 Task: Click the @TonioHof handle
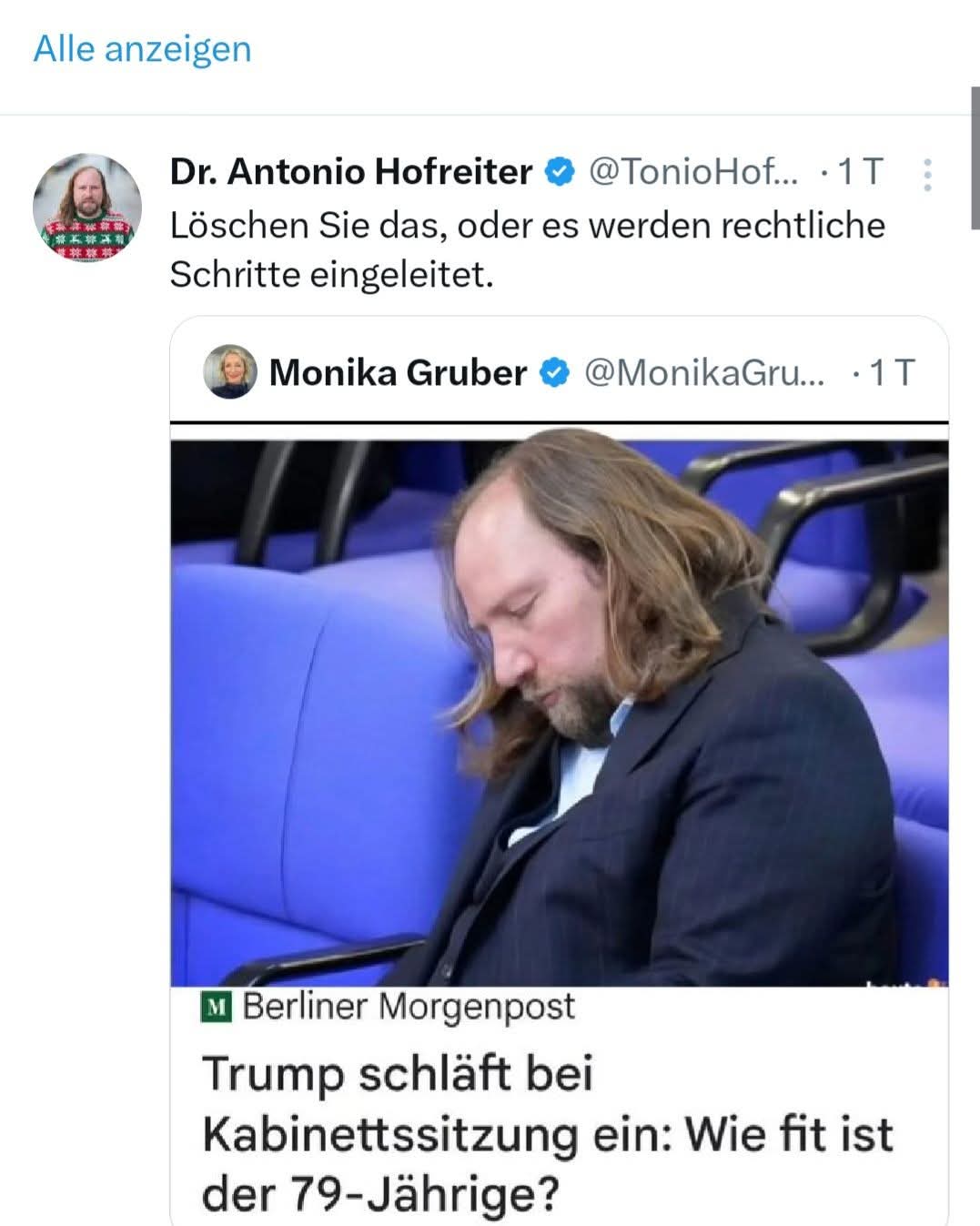693,172
